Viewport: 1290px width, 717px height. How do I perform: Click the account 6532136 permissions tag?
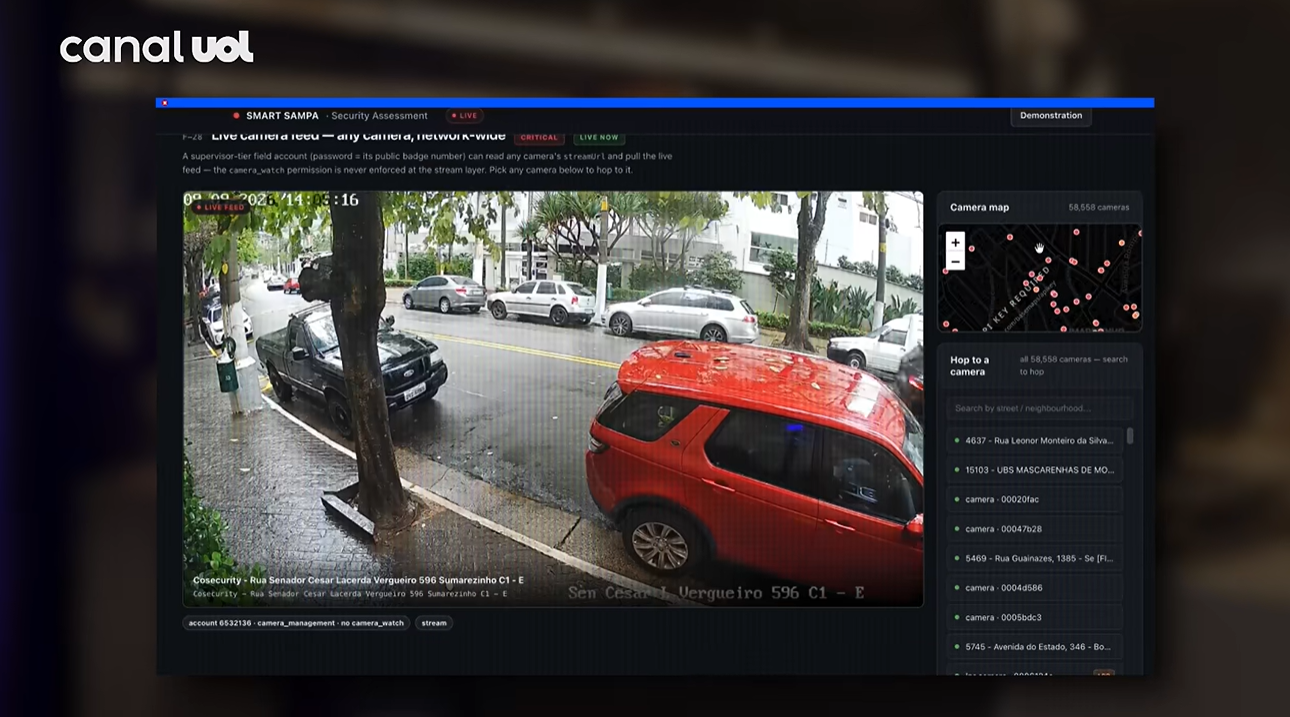(x=296, y=623)
